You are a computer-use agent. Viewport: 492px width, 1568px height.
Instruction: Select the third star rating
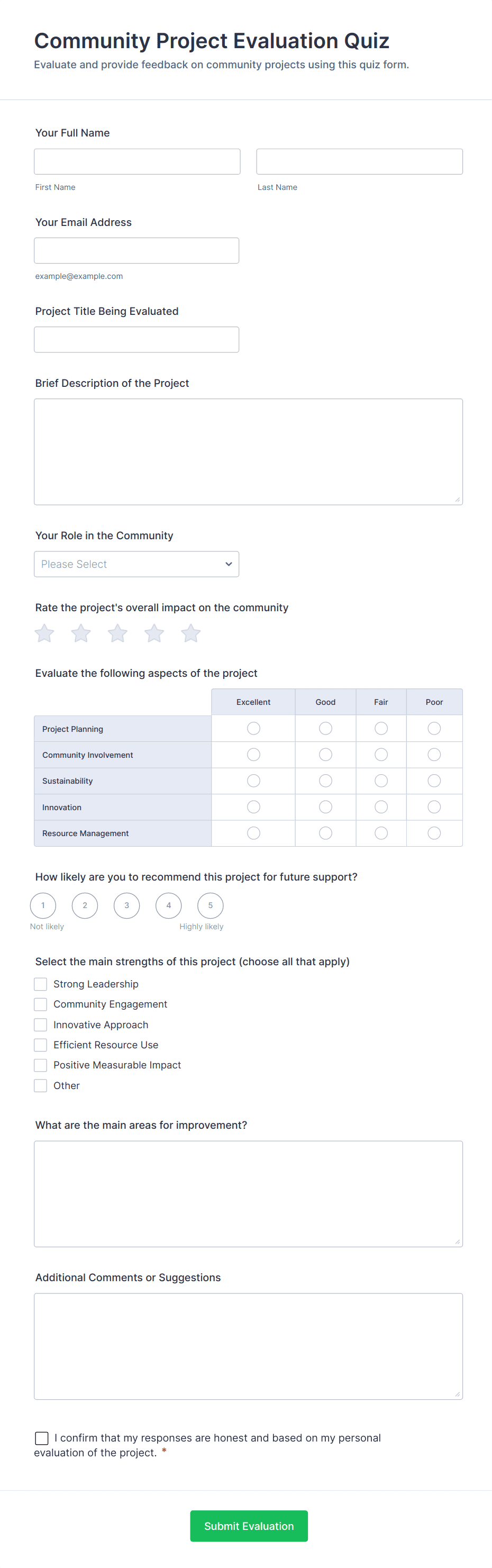(x=117, y=633)
